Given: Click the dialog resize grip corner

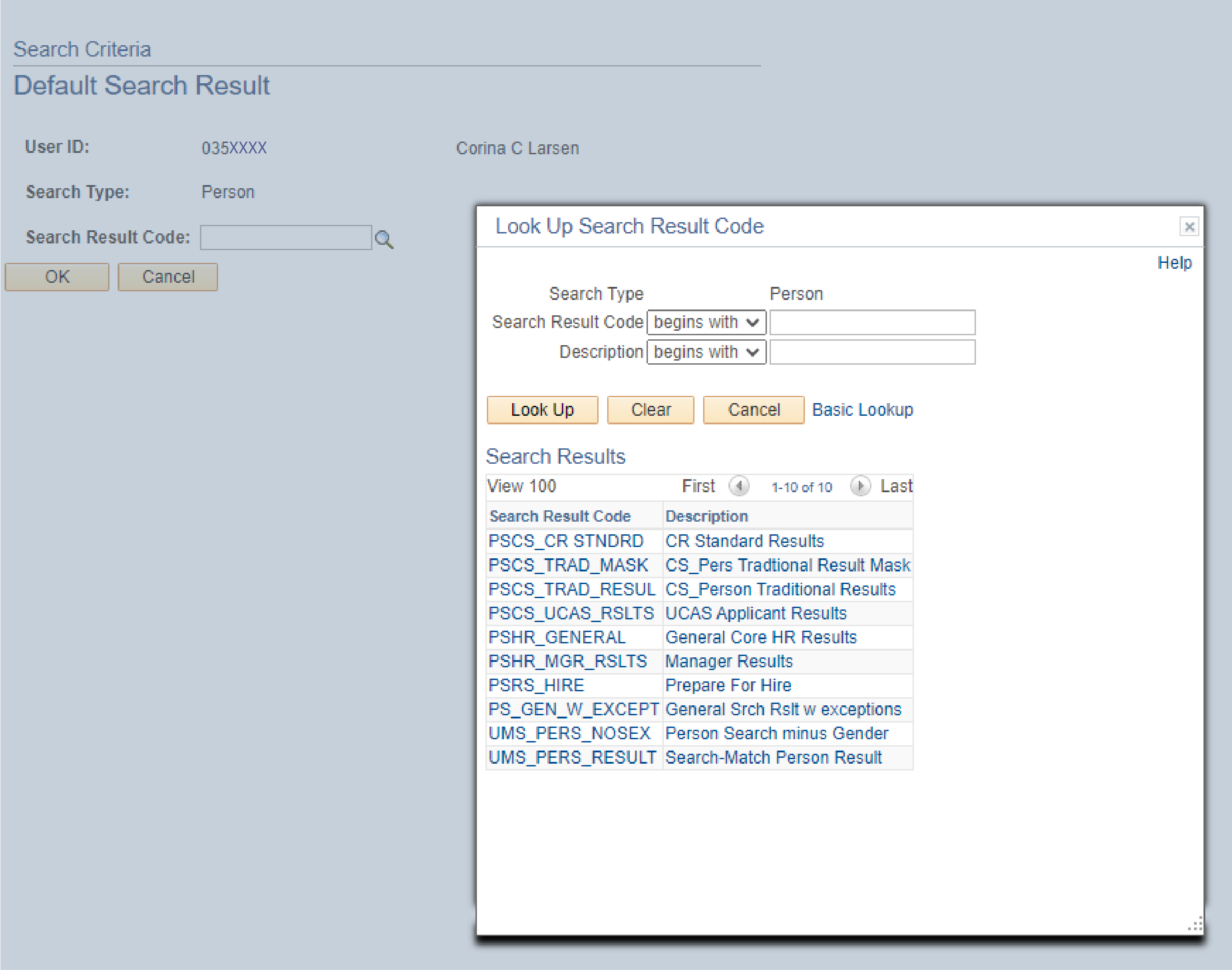Looking at the screenshot, I should coord(1195,924).
